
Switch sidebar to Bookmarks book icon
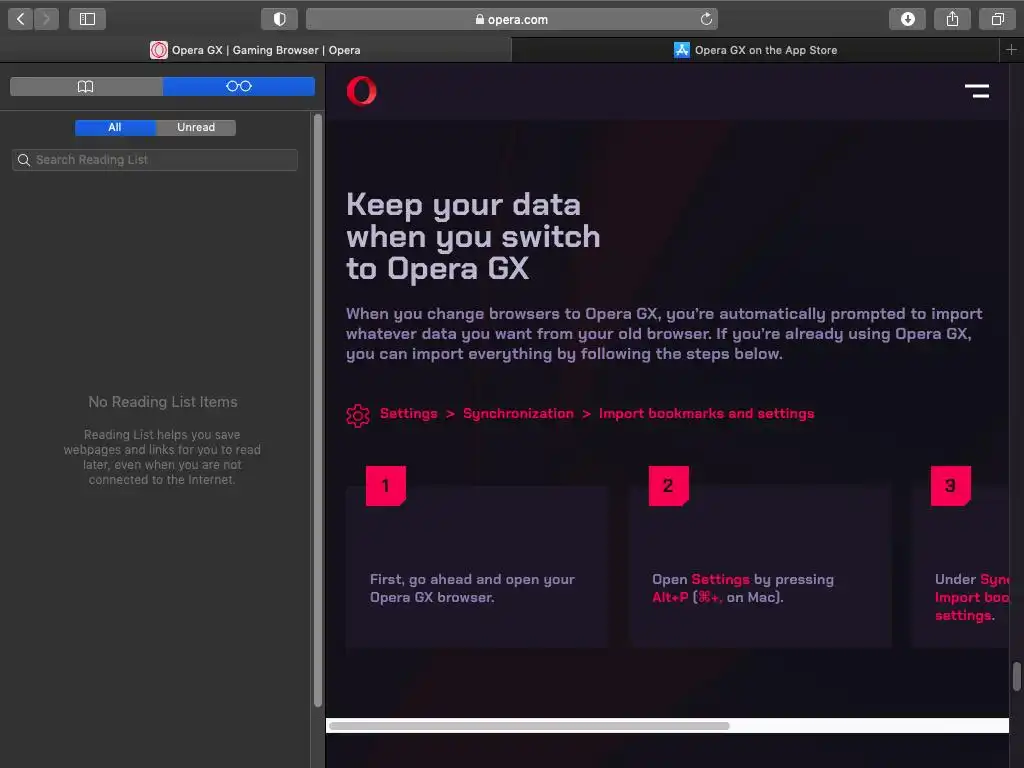click(x=86, y=86)
